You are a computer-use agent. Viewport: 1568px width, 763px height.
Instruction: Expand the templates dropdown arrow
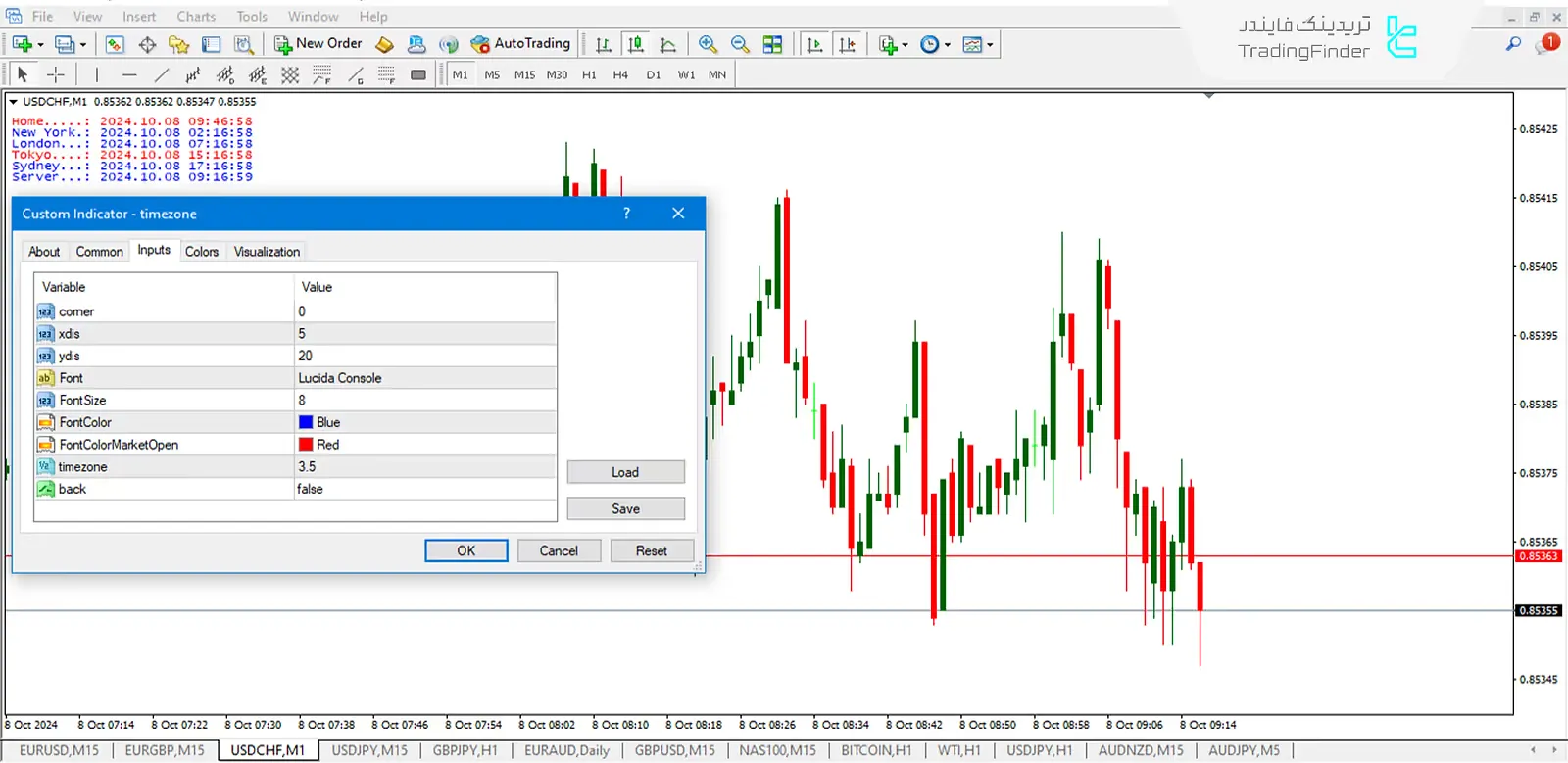pyautogui.click(x=990, y=45)
